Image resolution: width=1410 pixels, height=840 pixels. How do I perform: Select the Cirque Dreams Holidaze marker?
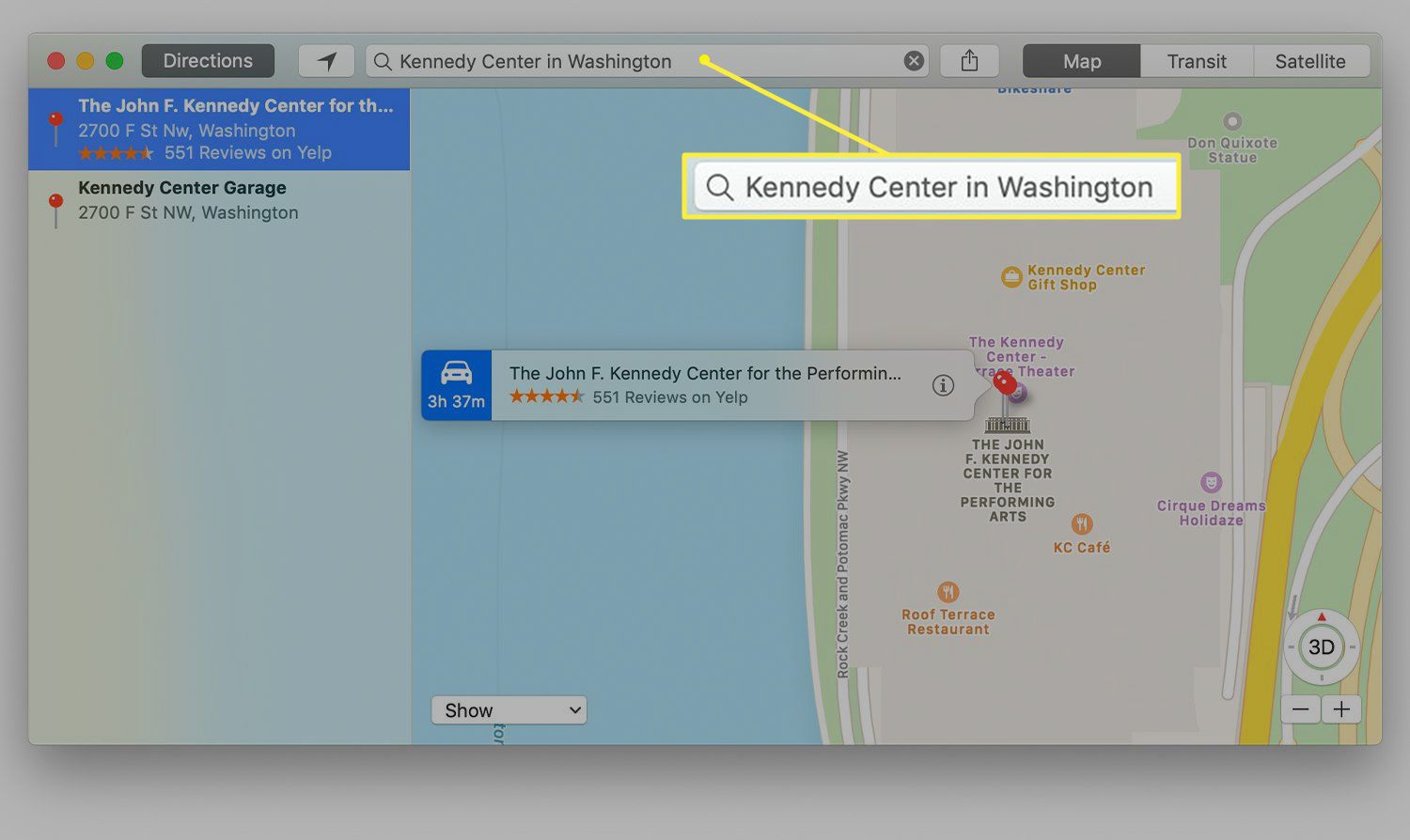1212,483
